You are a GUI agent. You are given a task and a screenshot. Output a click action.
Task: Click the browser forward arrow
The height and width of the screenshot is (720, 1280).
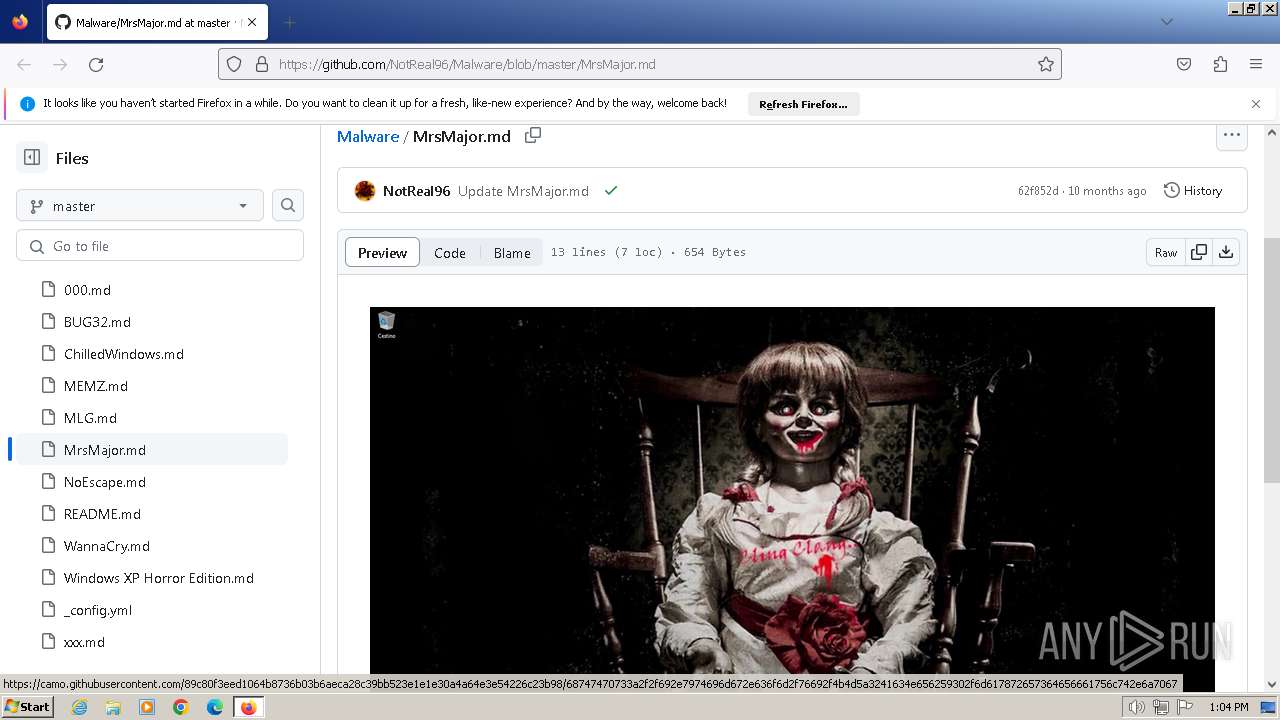click(x=60, y=64)
